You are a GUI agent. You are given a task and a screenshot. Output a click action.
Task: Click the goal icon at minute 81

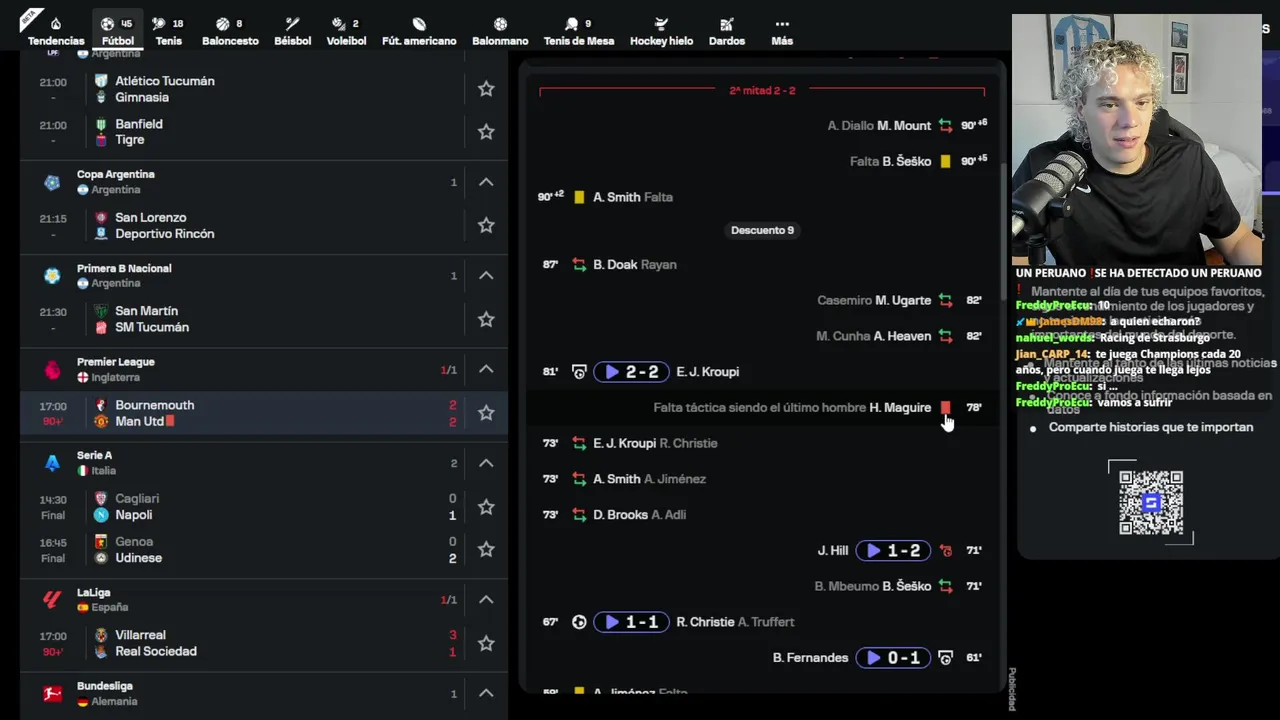579,372
